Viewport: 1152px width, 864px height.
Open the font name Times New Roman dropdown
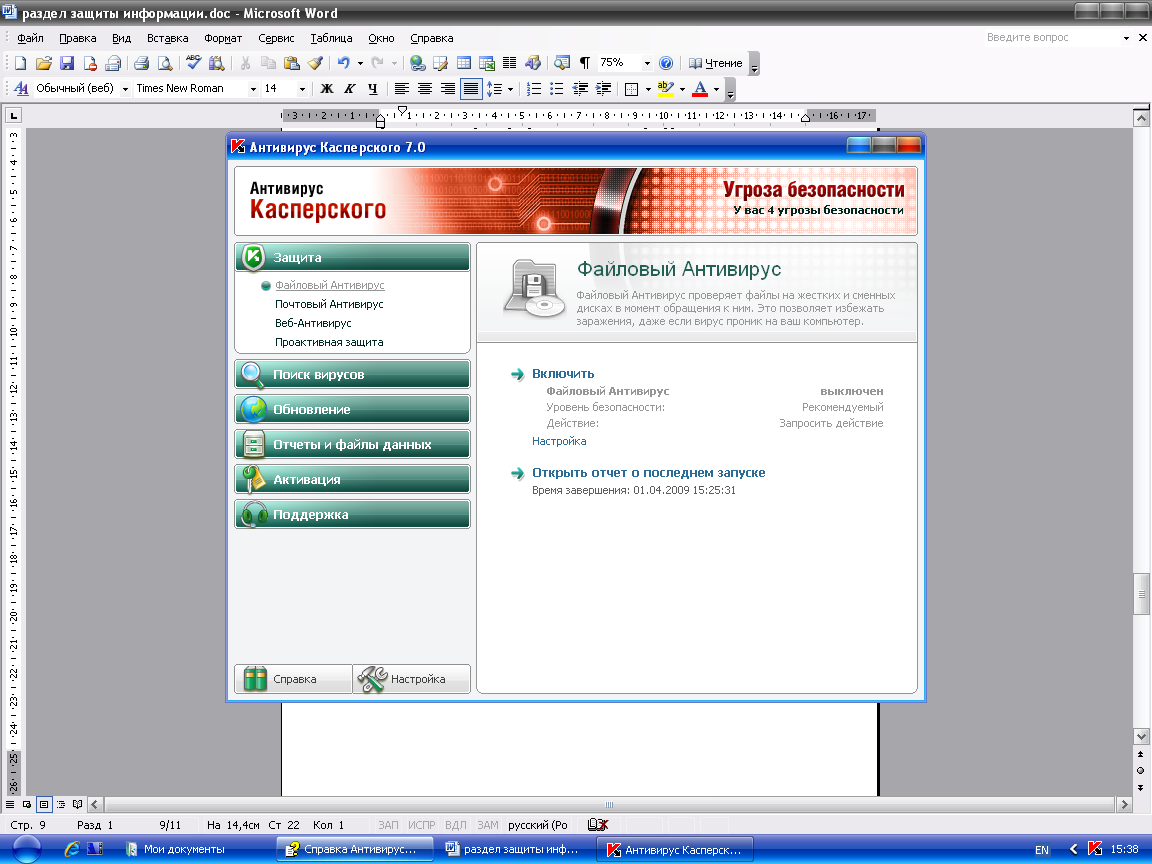(x=252, y=89)
